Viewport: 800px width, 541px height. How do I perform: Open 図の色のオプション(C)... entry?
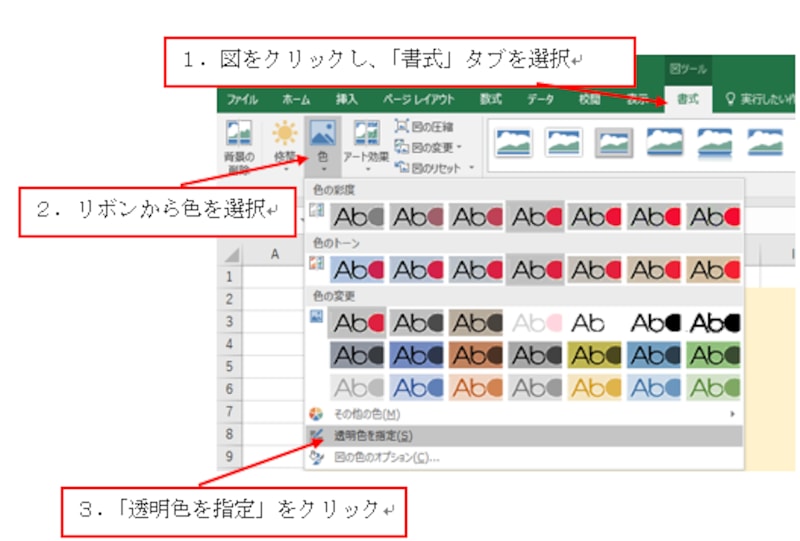pos(524,457)
